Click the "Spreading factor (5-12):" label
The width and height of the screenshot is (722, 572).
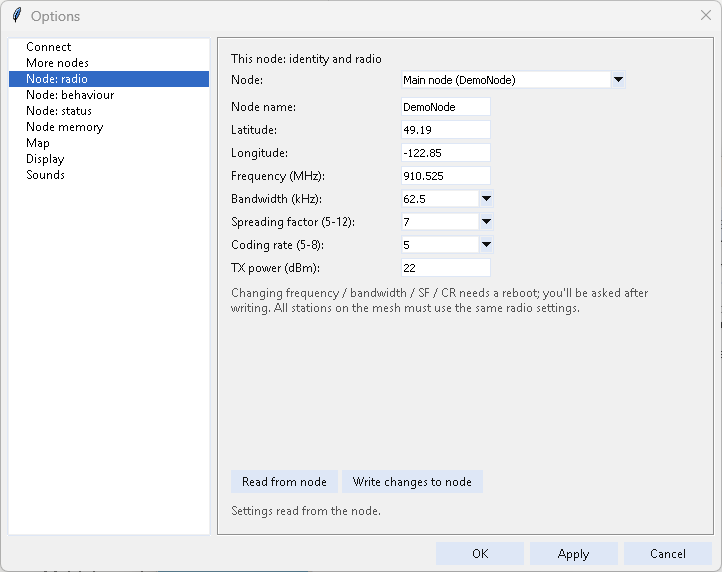pyautogui.click(x=293, y=222)
